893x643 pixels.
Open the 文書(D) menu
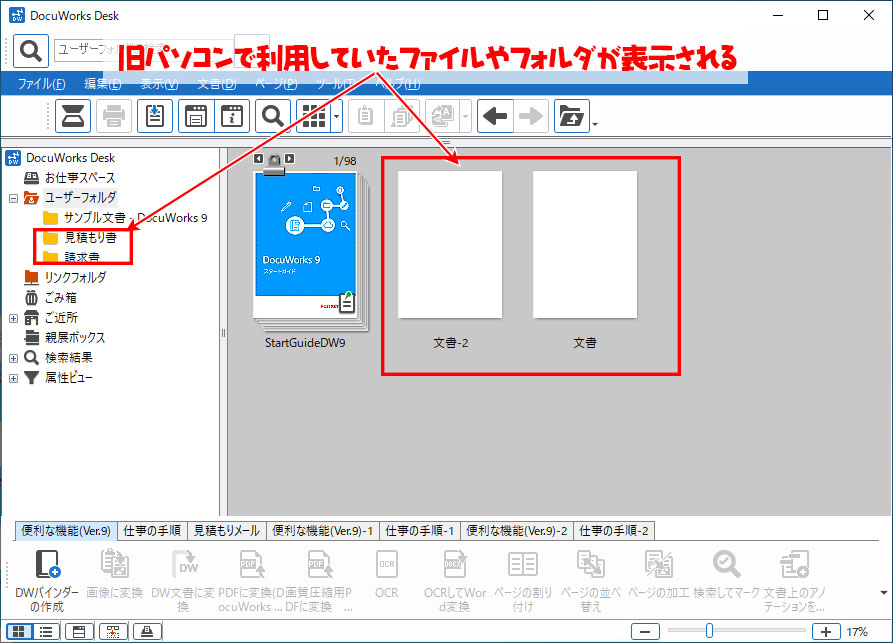click(217, 84)
